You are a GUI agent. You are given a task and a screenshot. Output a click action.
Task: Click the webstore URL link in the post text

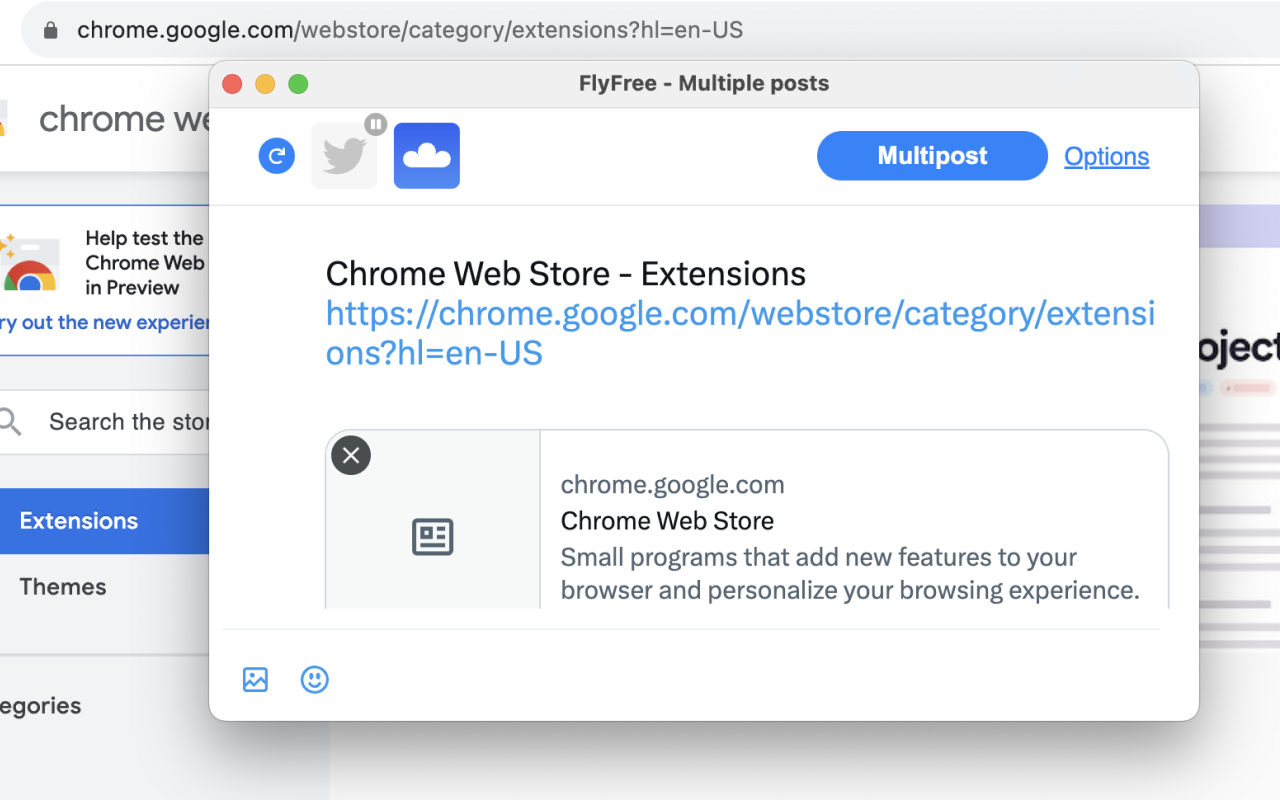(x=740, y=333)
